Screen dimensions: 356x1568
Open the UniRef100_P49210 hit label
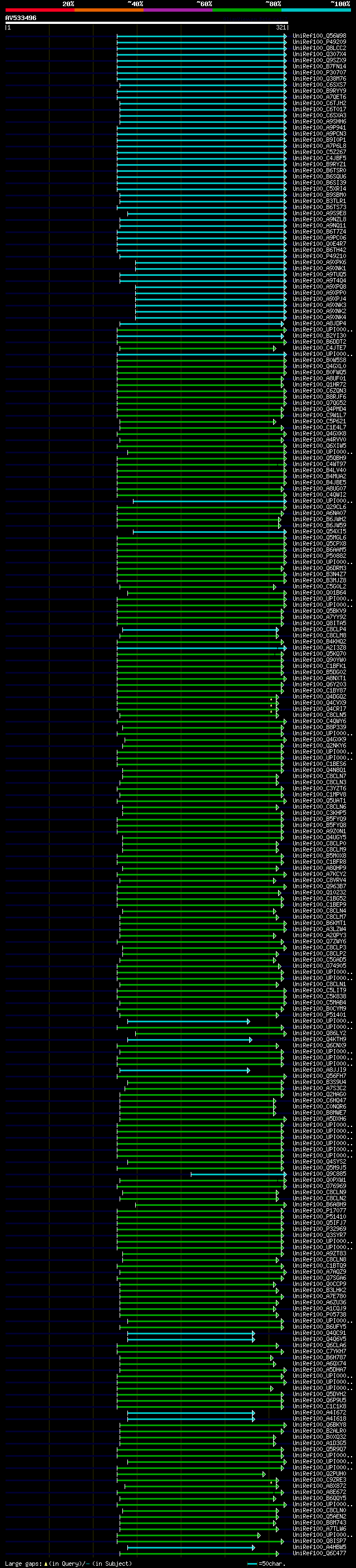tap(319, 256)
